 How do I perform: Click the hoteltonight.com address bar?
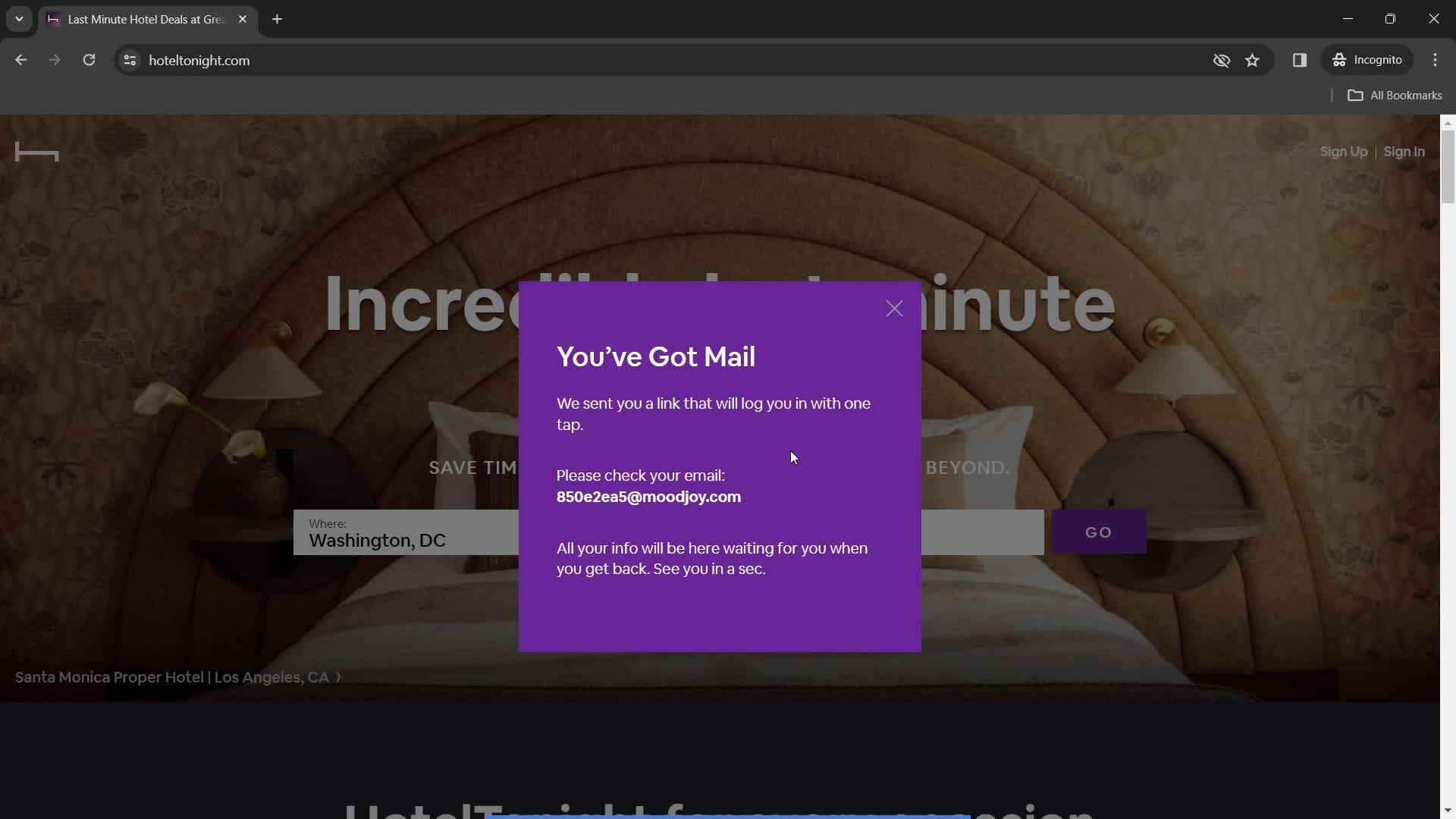pos(667,60)
